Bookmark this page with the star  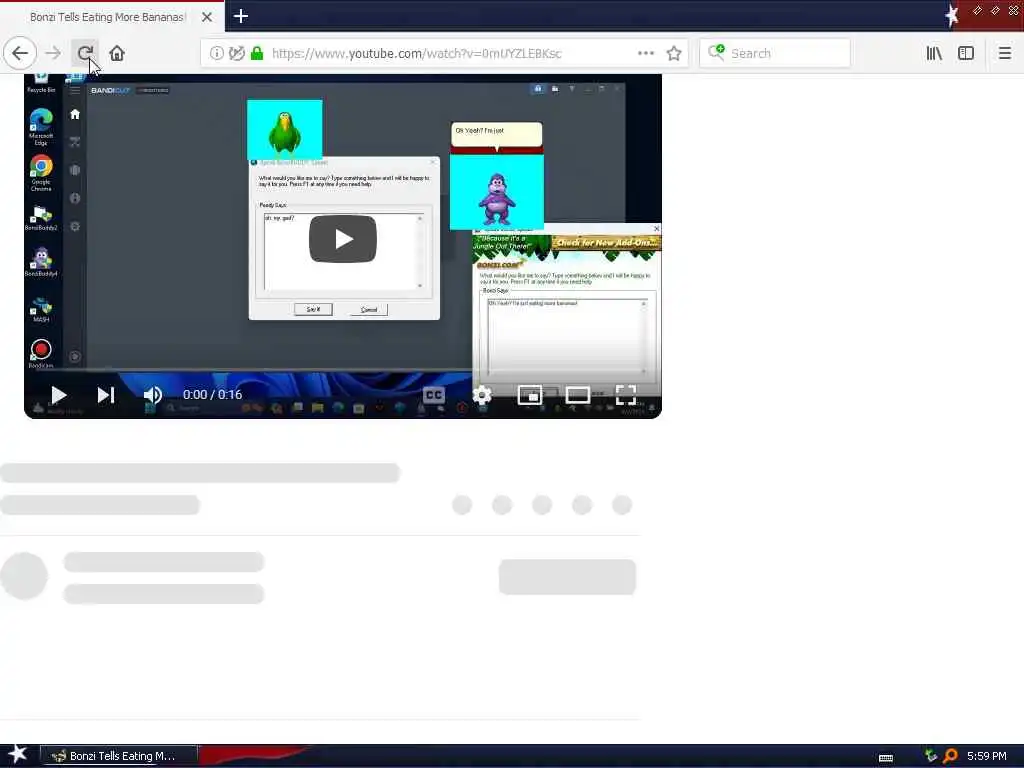[x=674, y=53]
